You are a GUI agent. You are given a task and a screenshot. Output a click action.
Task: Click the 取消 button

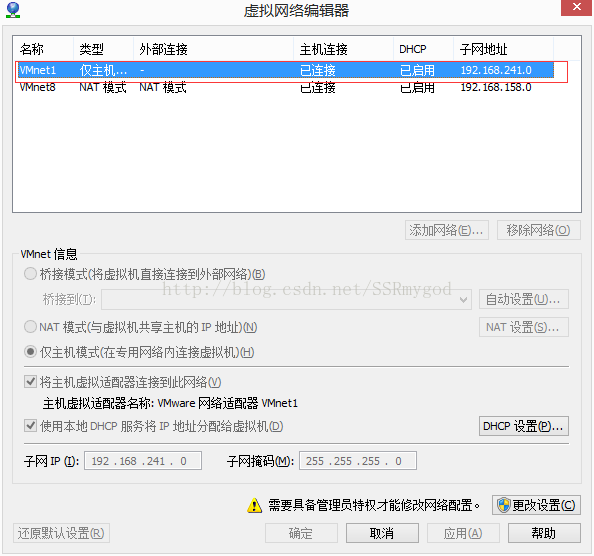pyautogui.click(x=382, y=533)
